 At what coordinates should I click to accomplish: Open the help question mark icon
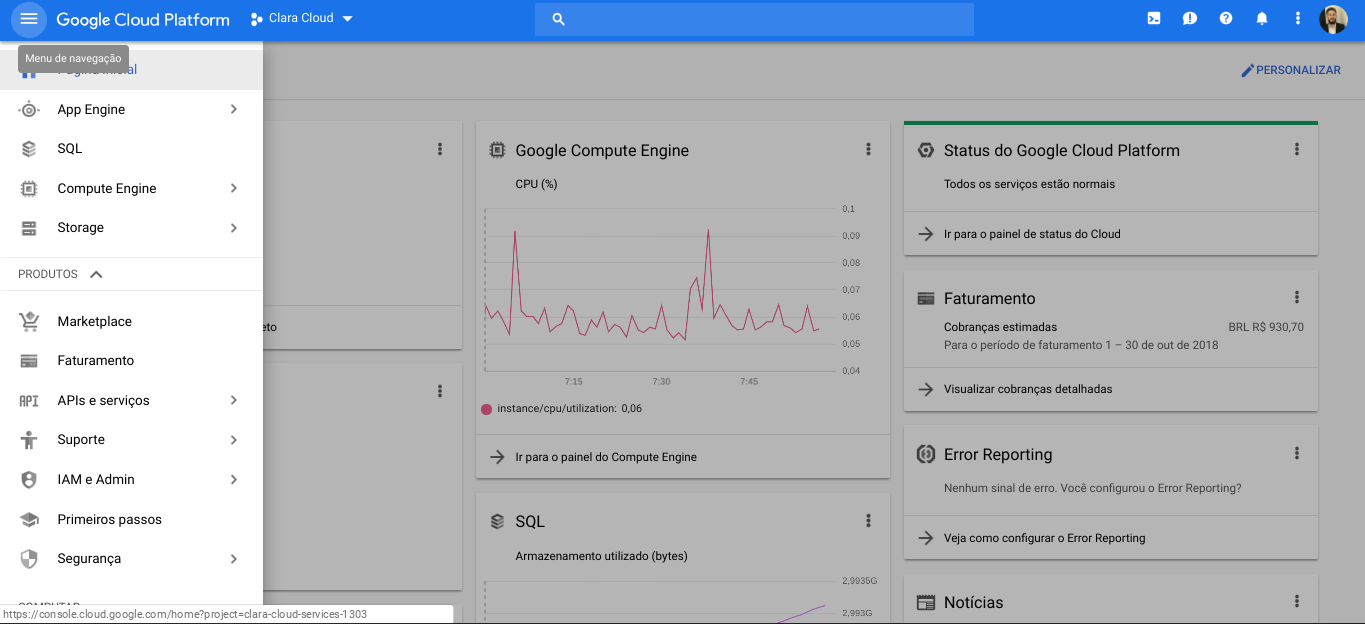click(x=1226, y=18)
